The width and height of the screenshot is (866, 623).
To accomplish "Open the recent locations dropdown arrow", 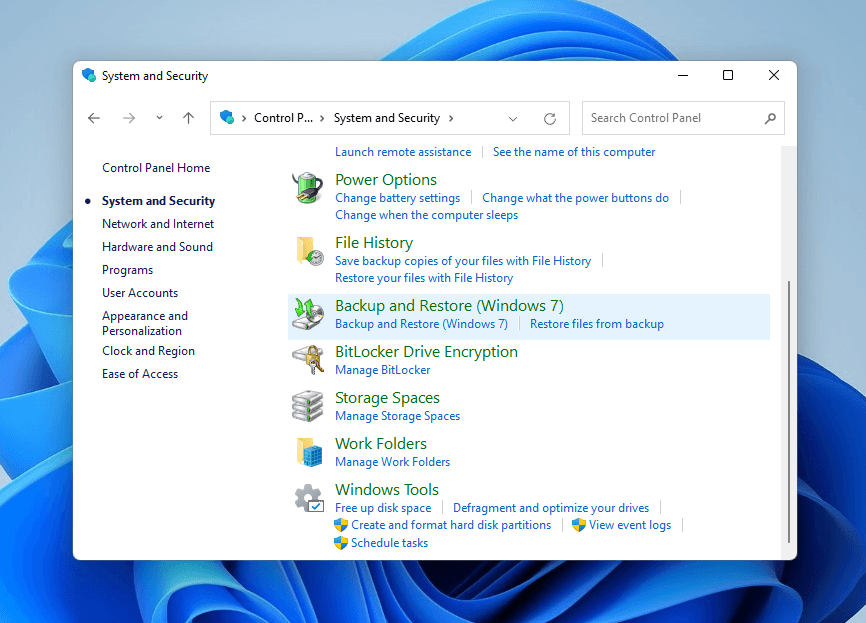I will tap(159, 118).
